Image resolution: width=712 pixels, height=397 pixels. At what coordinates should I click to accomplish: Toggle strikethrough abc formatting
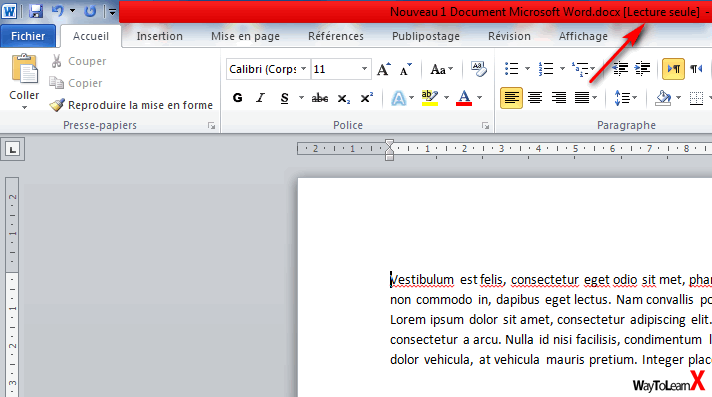[320, 98]
